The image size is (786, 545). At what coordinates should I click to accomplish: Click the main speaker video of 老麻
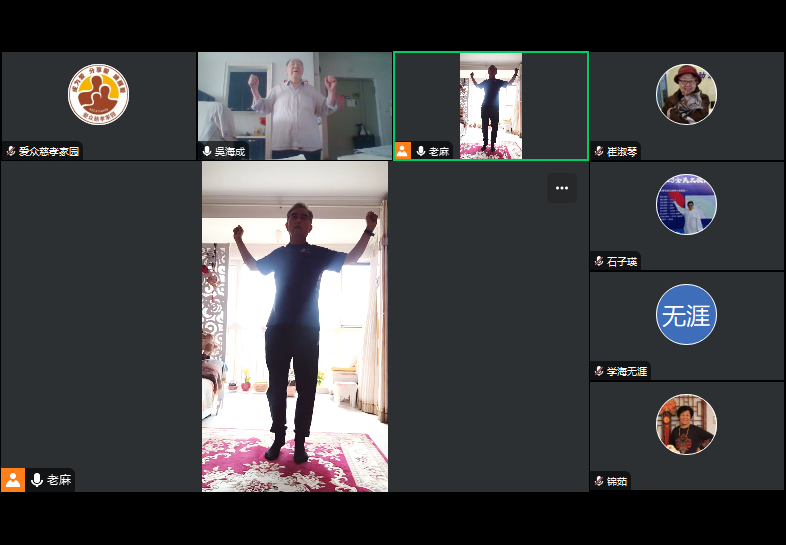(295, 326)
